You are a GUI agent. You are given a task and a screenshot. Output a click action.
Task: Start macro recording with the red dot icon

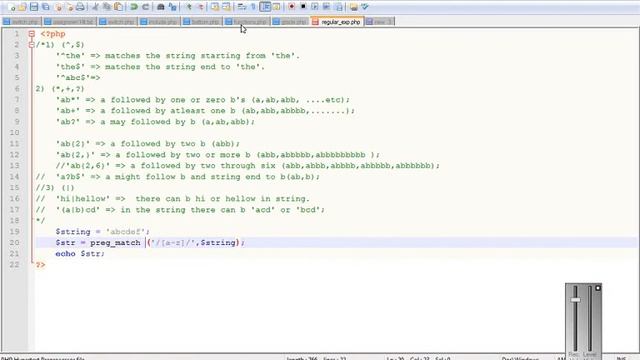point(291,7)
